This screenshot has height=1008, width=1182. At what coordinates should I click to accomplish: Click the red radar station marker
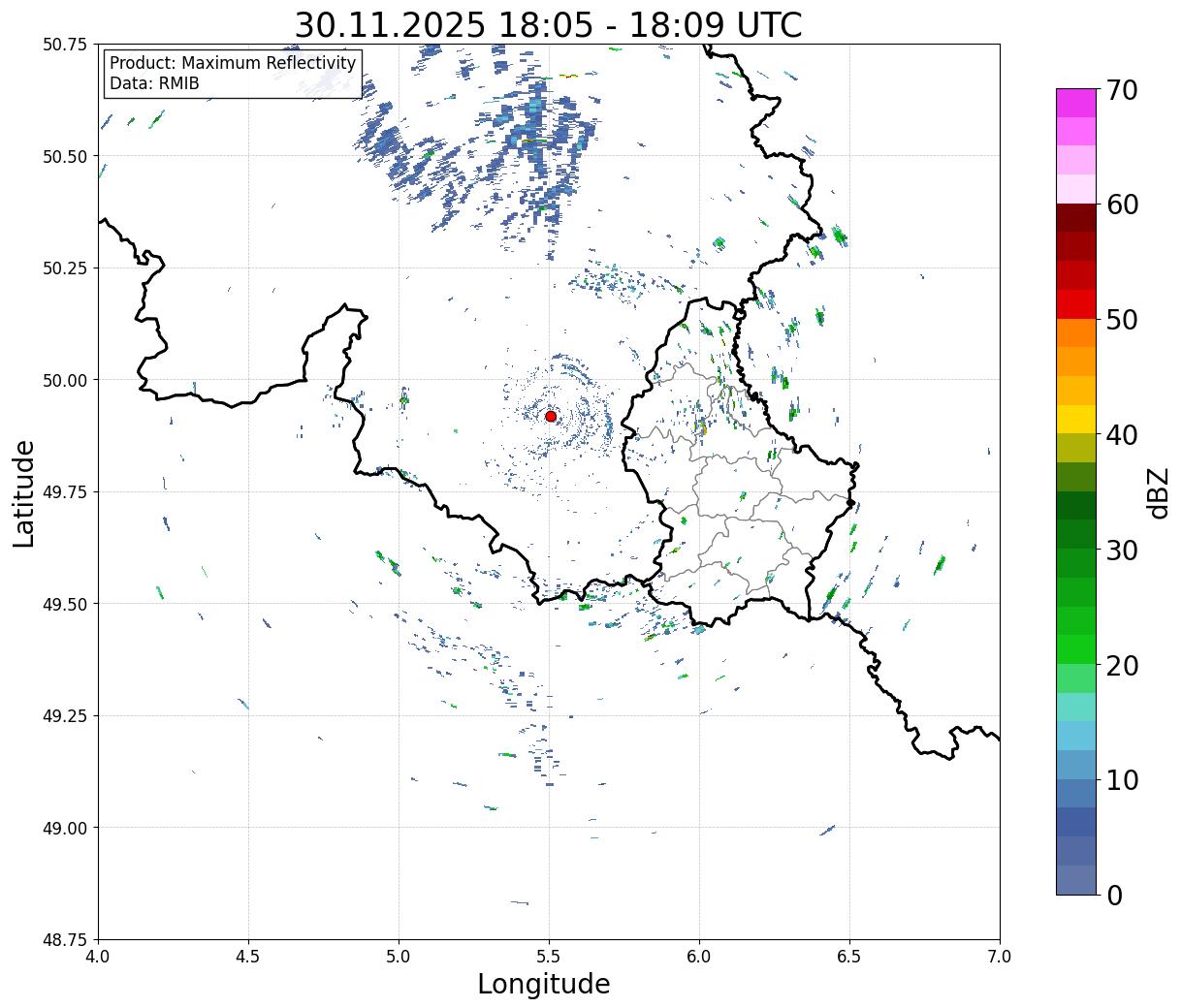pyautogui.click(x=551, y=416)
